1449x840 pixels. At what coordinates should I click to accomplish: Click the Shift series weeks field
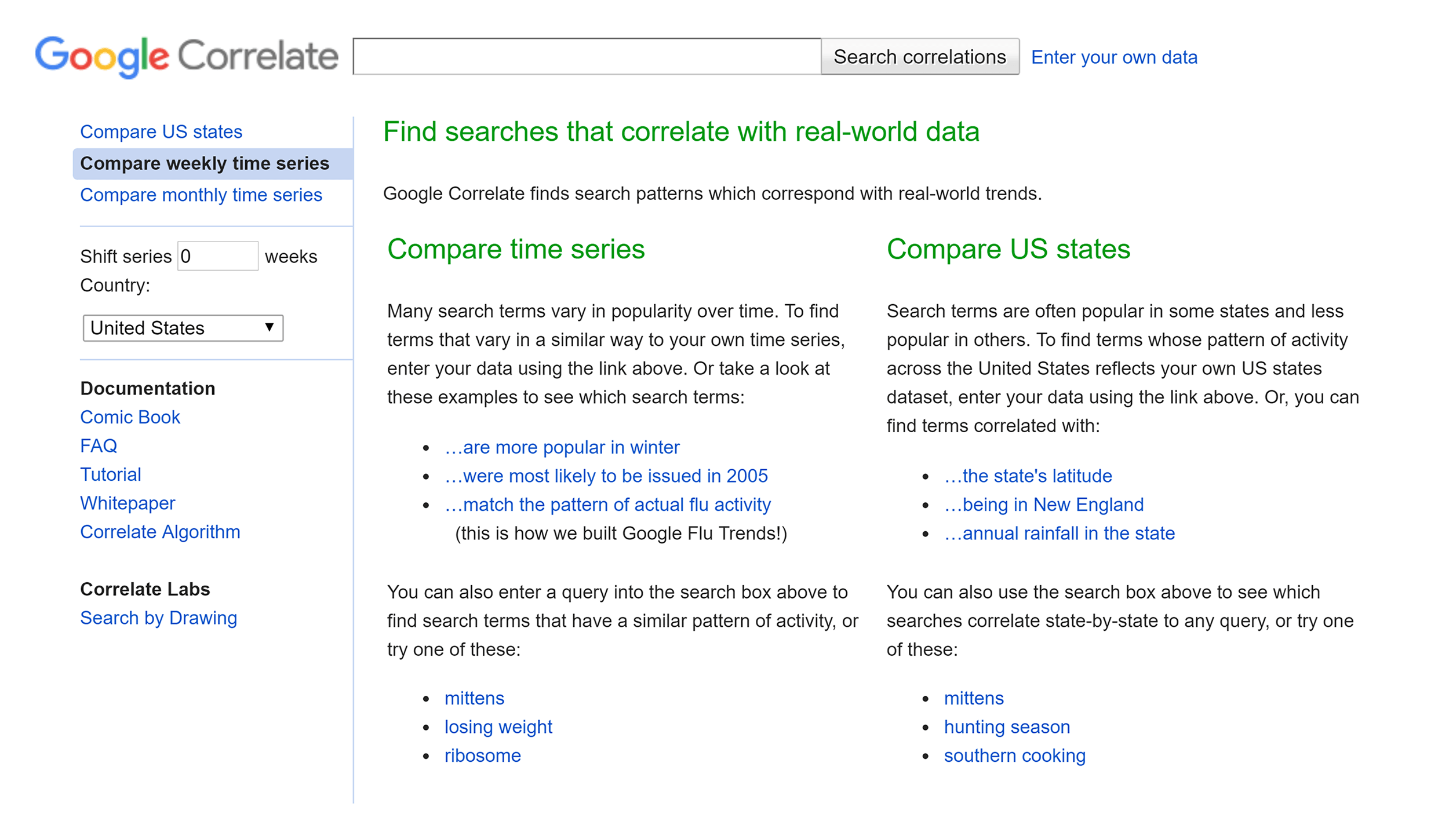218,256
